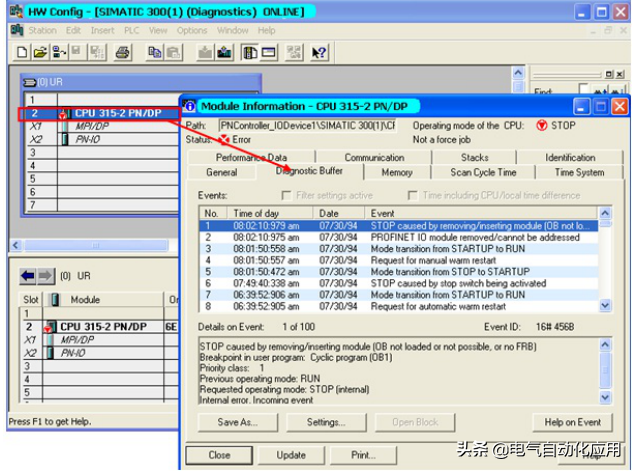Click the forward arrow above the slot table

(x=46, y=274)
